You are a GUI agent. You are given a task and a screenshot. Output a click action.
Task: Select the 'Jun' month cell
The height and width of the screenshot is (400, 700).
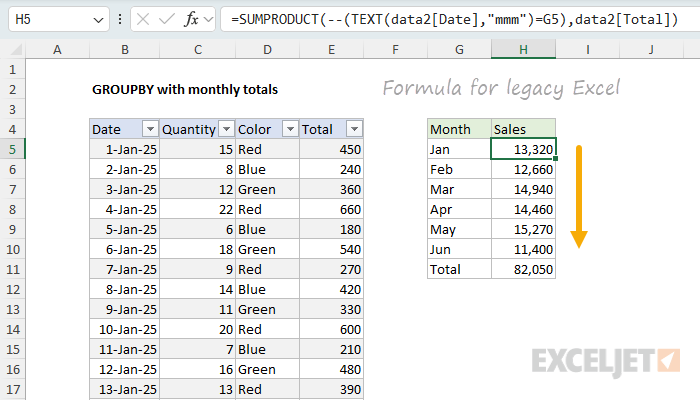pyautogui.click(x=459, y=249)
